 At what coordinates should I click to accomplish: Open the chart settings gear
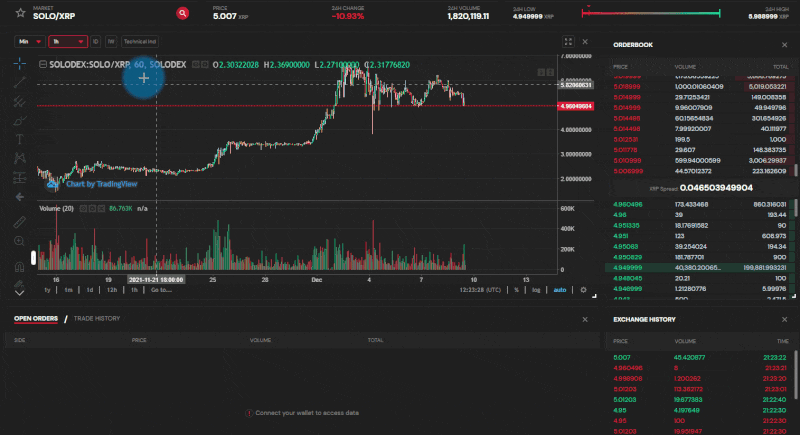coord(583,290)
